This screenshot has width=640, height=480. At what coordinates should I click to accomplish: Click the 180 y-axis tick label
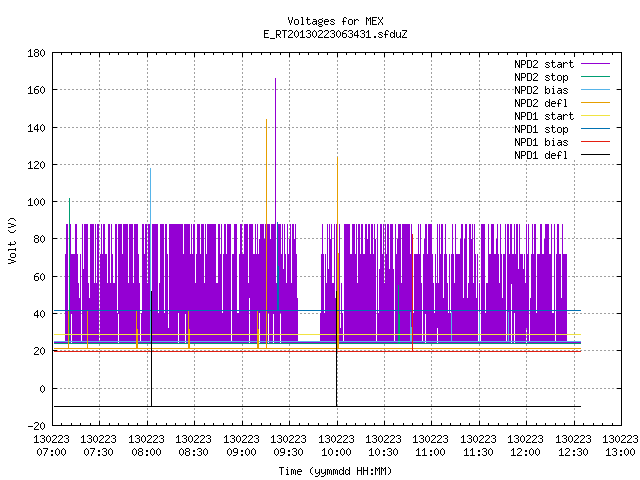tap(36, 53)
